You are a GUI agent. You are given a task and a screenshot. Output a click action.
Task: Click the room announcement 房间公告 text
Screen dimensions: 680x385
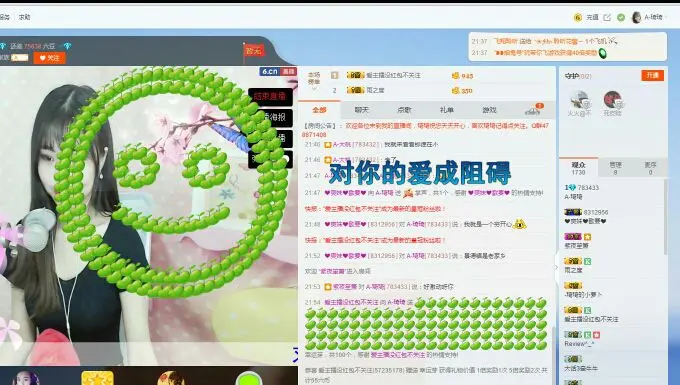[320, 126]
